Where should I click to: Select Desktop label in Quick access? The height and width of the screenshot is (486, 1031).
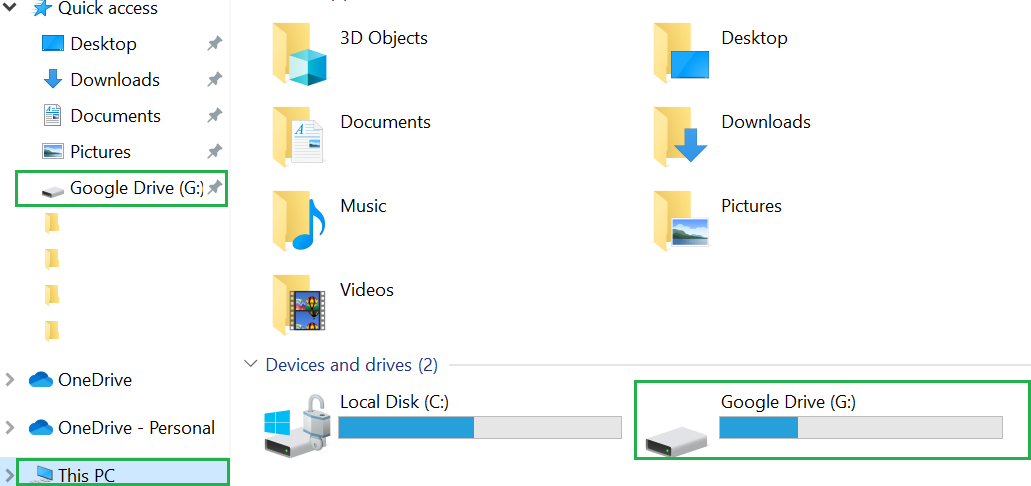(103, 44)
